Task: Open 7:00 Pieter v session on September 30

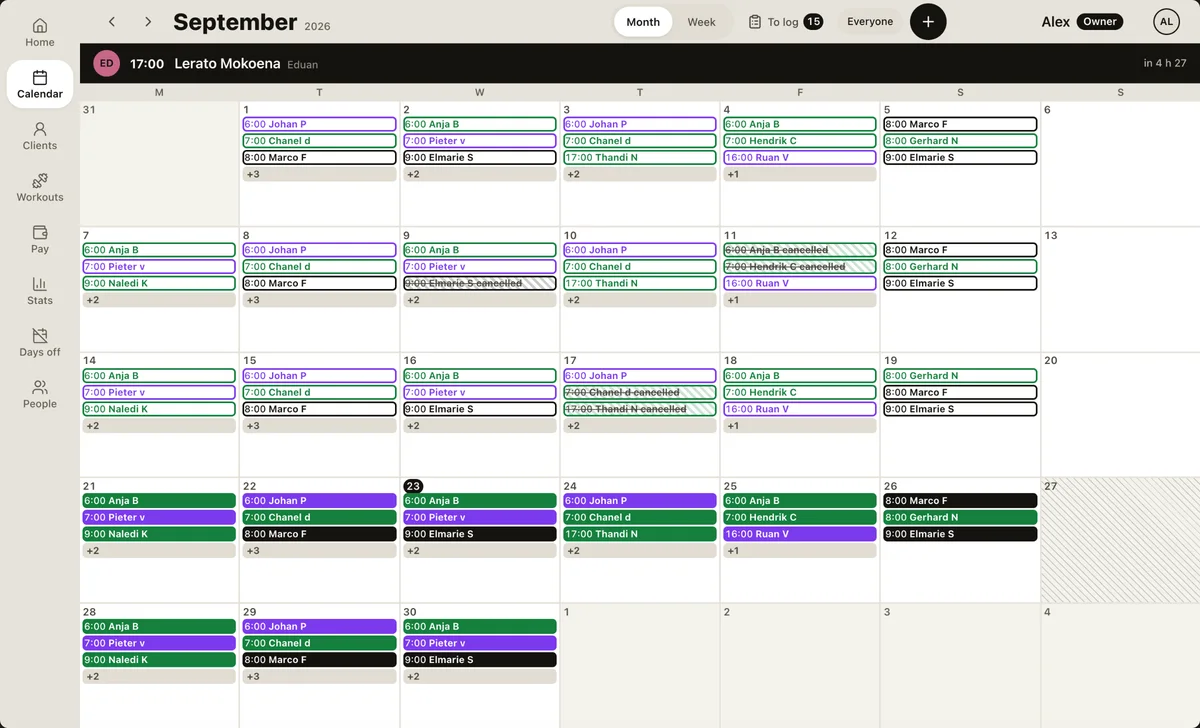Action: tap(479, 643)
